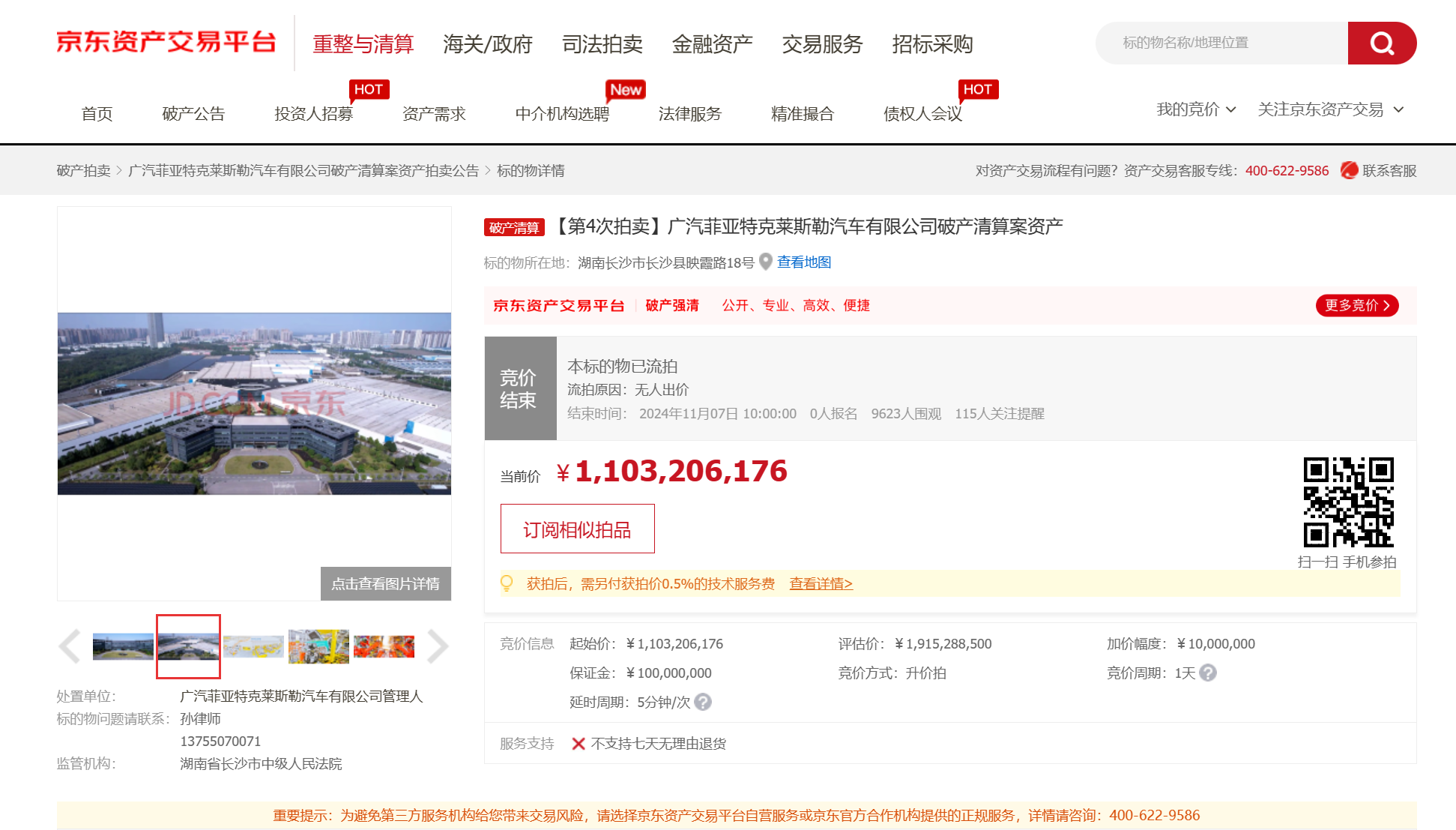The height and width of the screenshot is (830, 1456).
Task: Click the red search magnifier button
Action: tap(1382, 43)
